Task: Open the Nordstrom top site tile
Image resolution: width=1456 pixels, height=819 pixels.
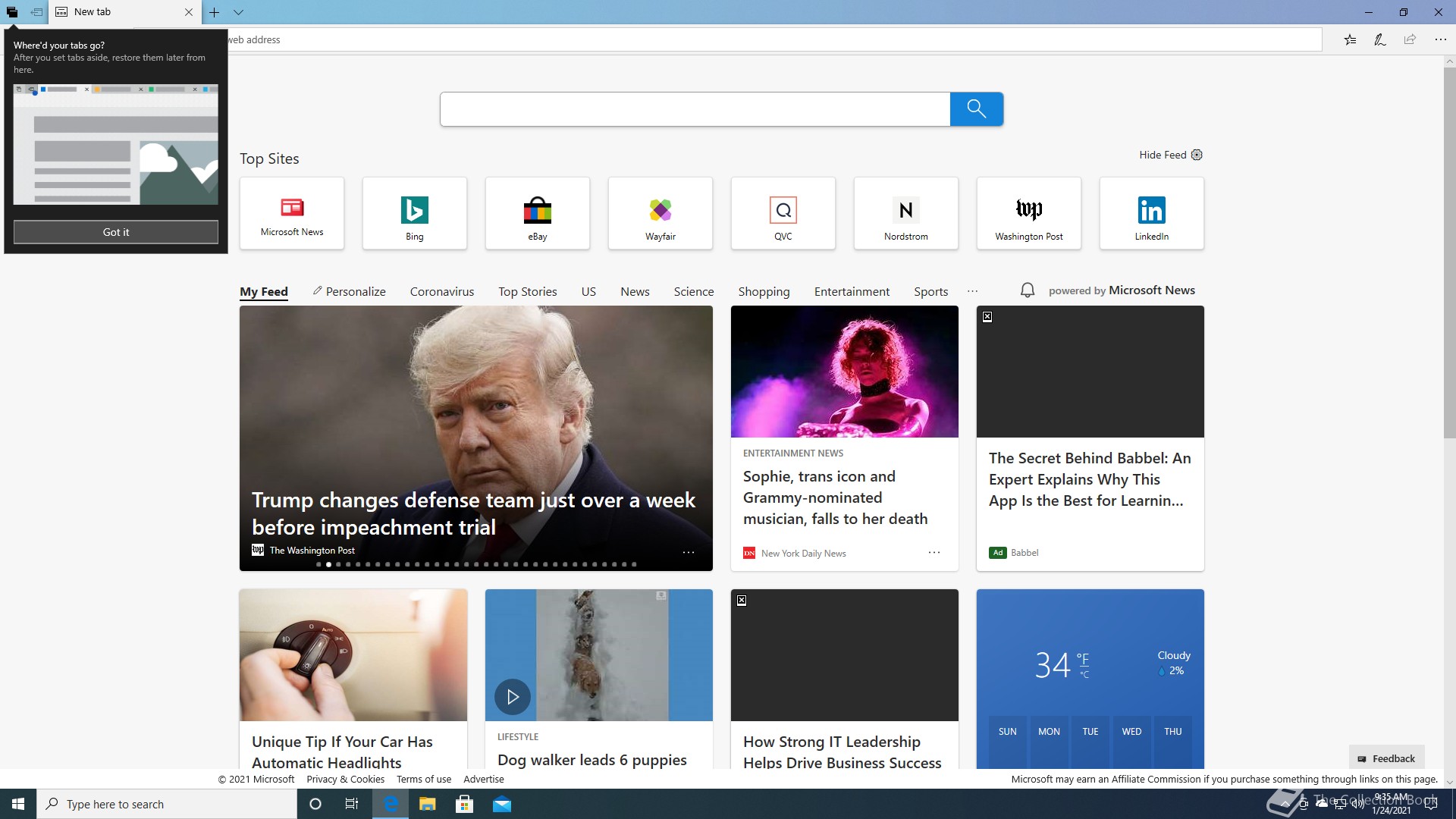Action: coord(906,213)
